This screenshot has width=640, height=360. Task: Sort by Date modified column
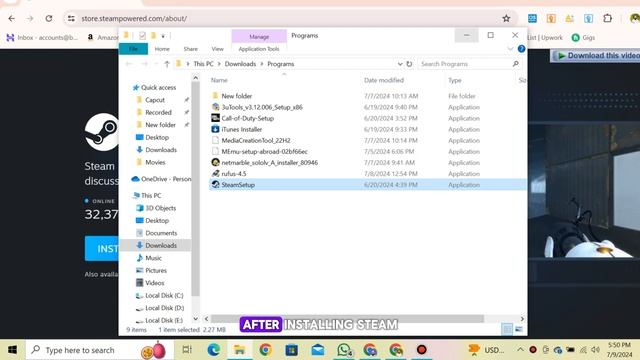point(384,80)
